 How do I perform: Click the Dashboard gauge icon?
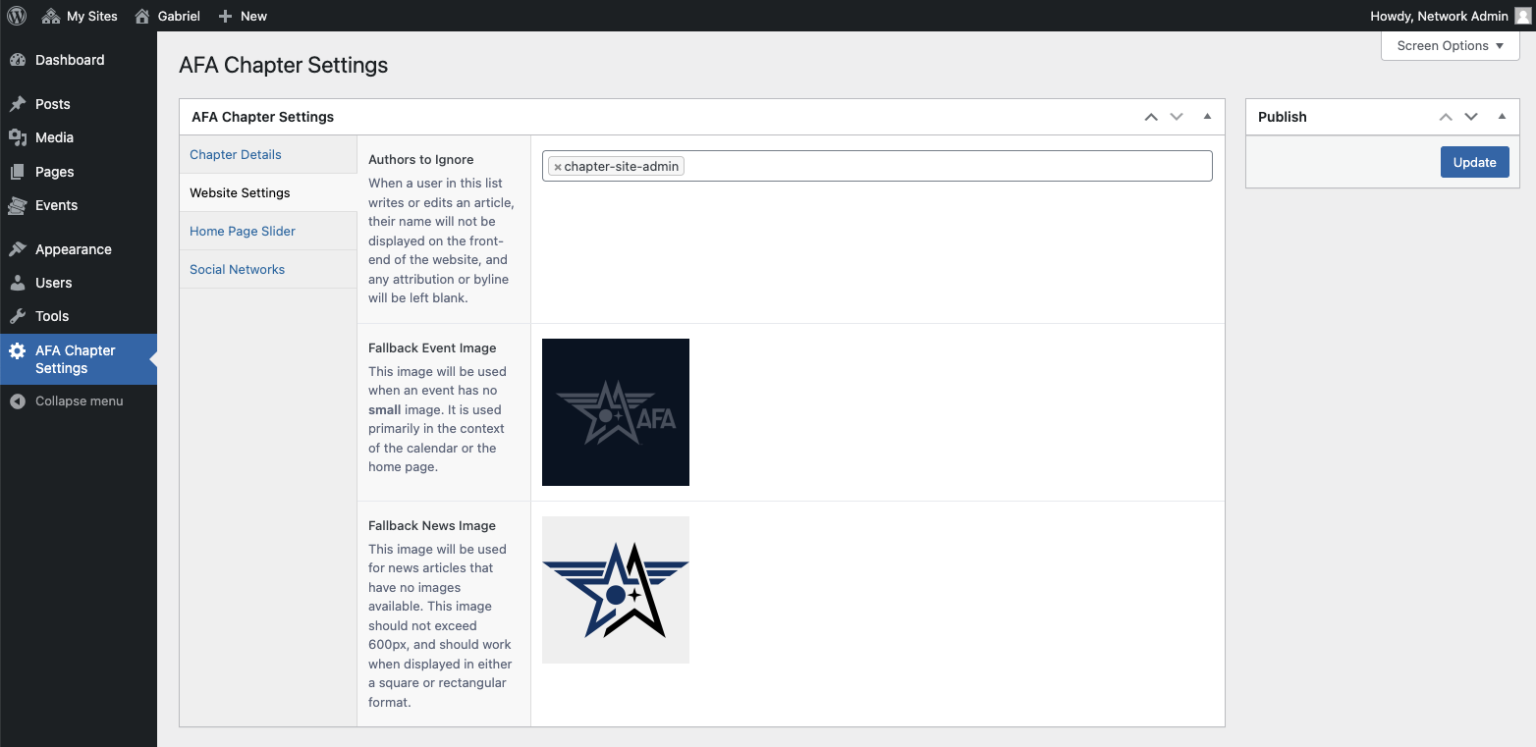coord(17,60)
